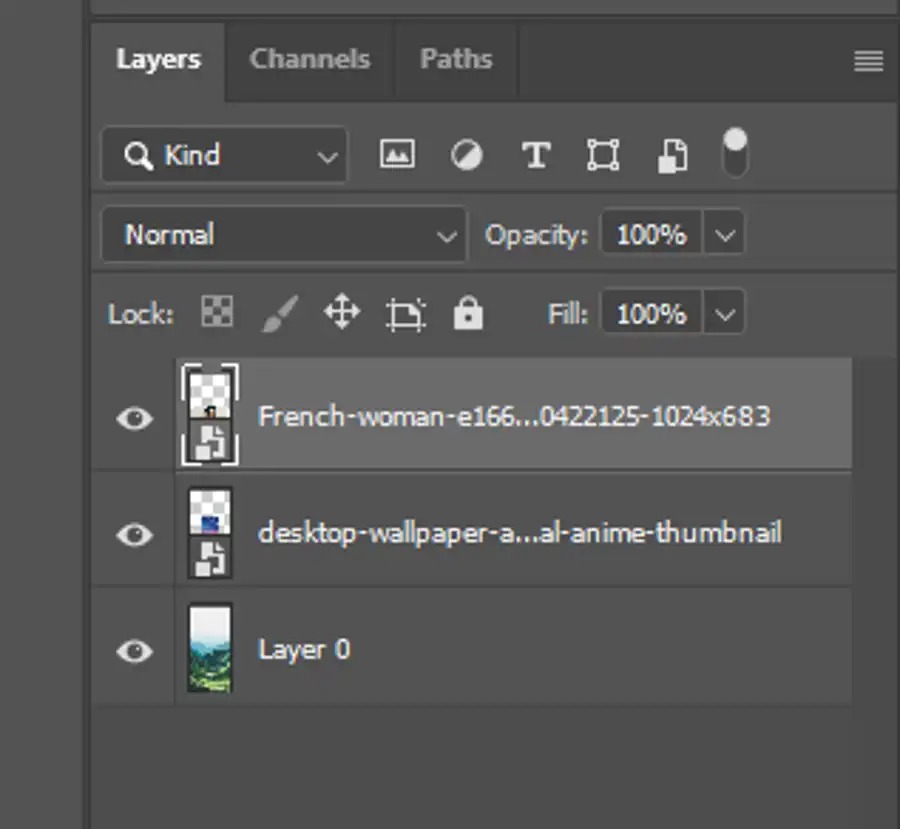900x829 pixels.
Task: Filter for shape layers icon
Action: [603, 155]
